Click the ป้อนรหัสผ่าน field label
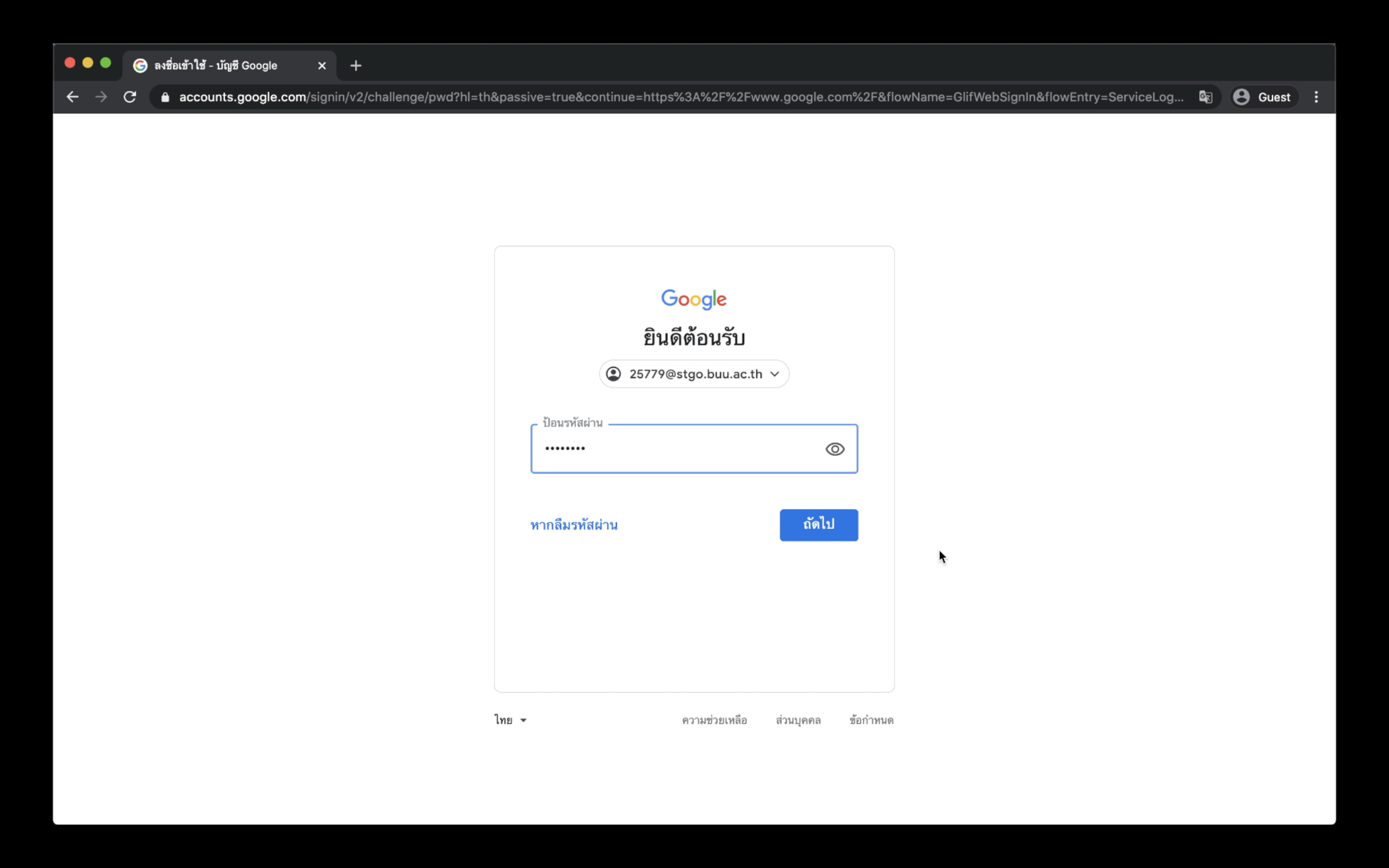 [x=572, y=422]
